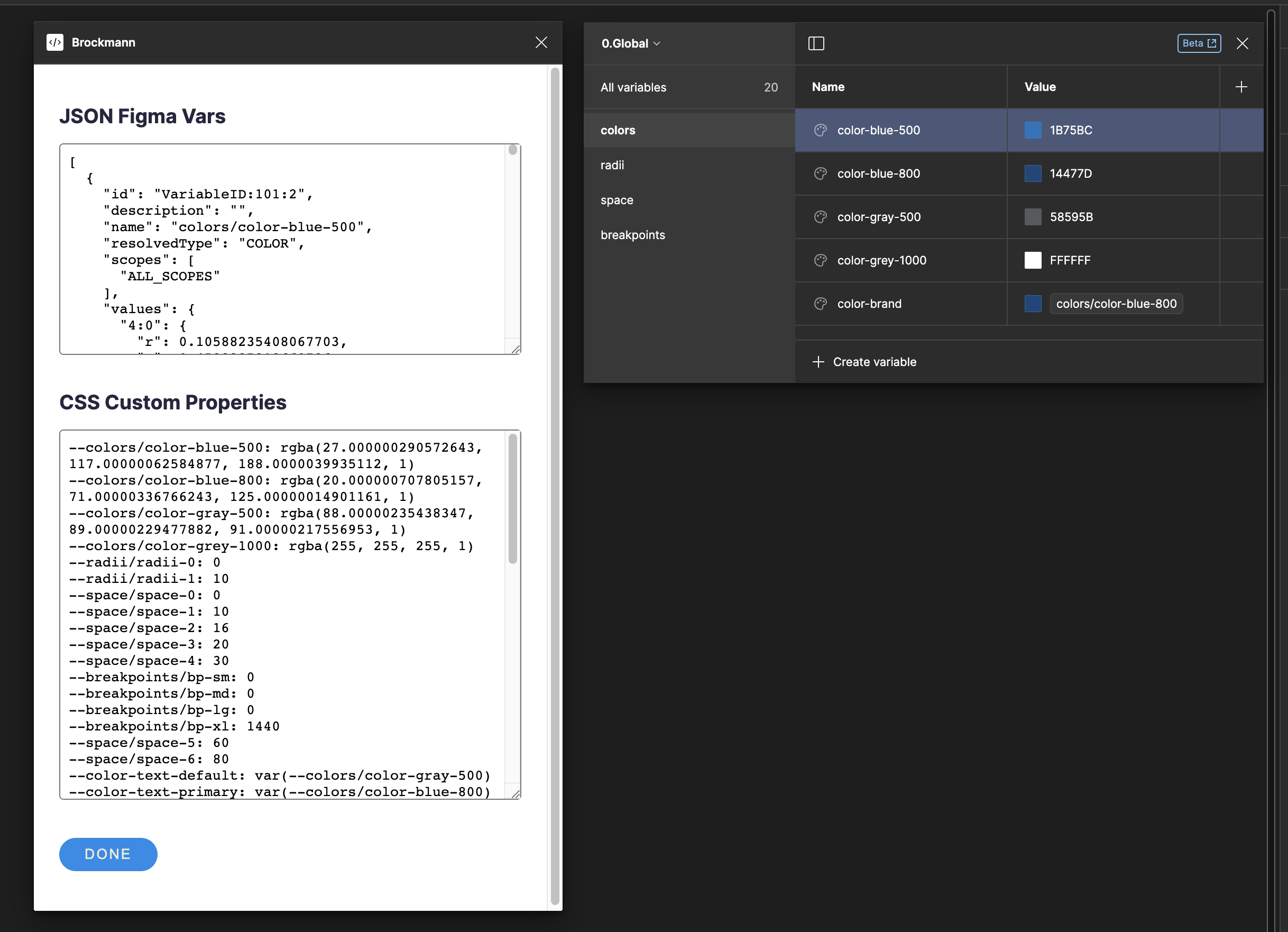
Task: Open the Beta external link badge
Action: pos(1198,43)
